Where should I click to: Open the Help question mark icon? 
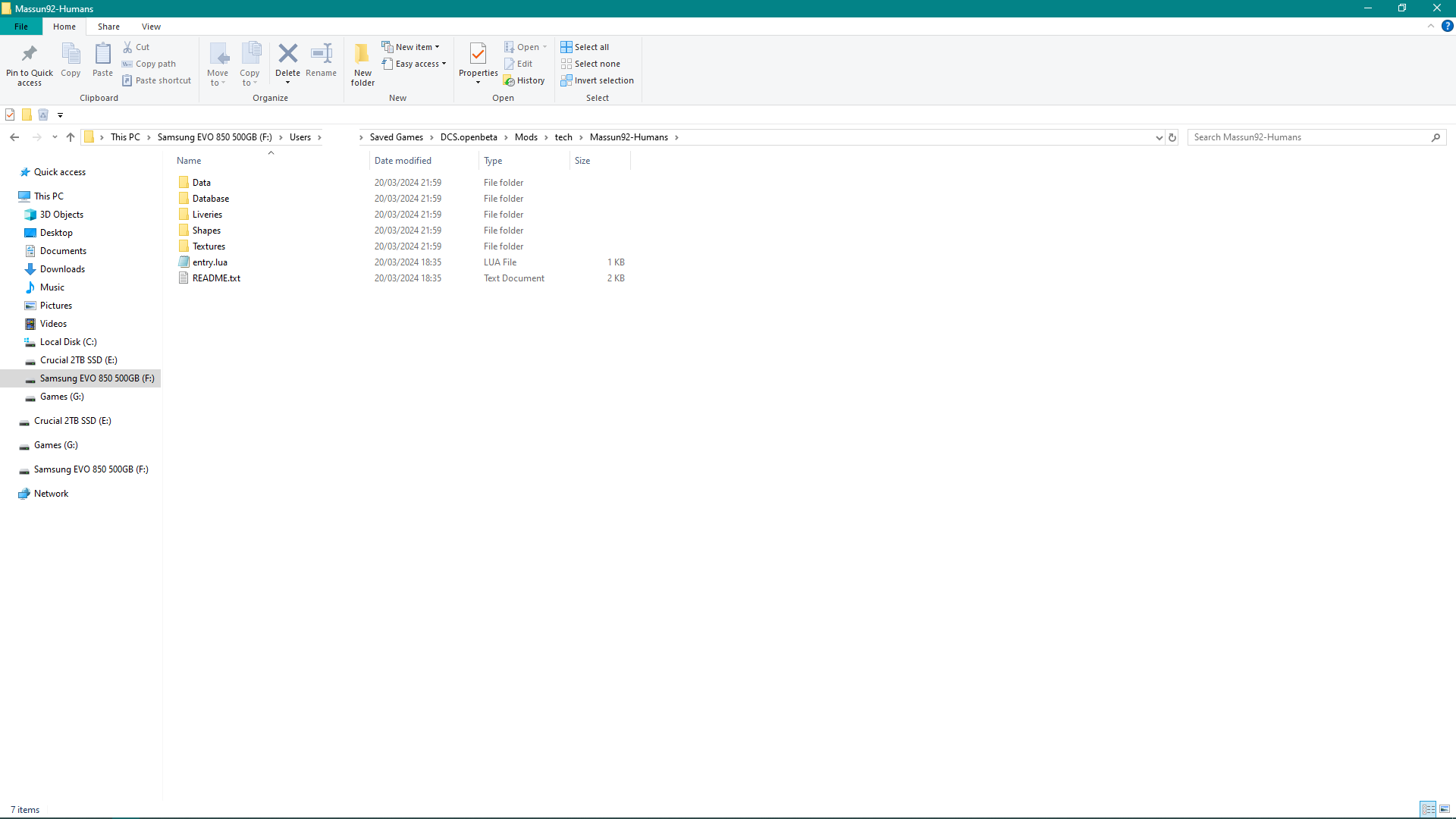pos(1448,26)
